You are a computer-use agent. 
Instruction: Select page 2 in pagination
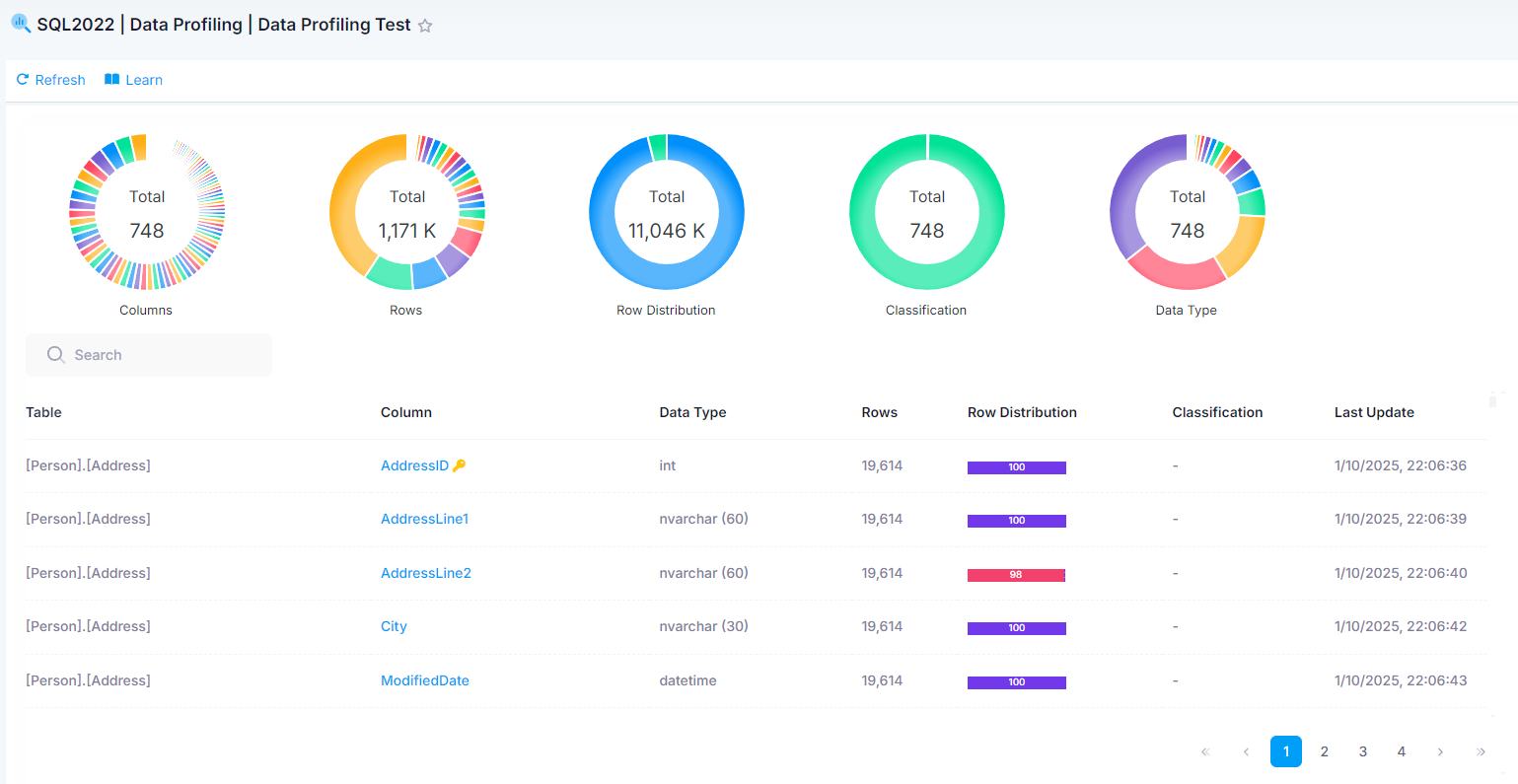1325,751
